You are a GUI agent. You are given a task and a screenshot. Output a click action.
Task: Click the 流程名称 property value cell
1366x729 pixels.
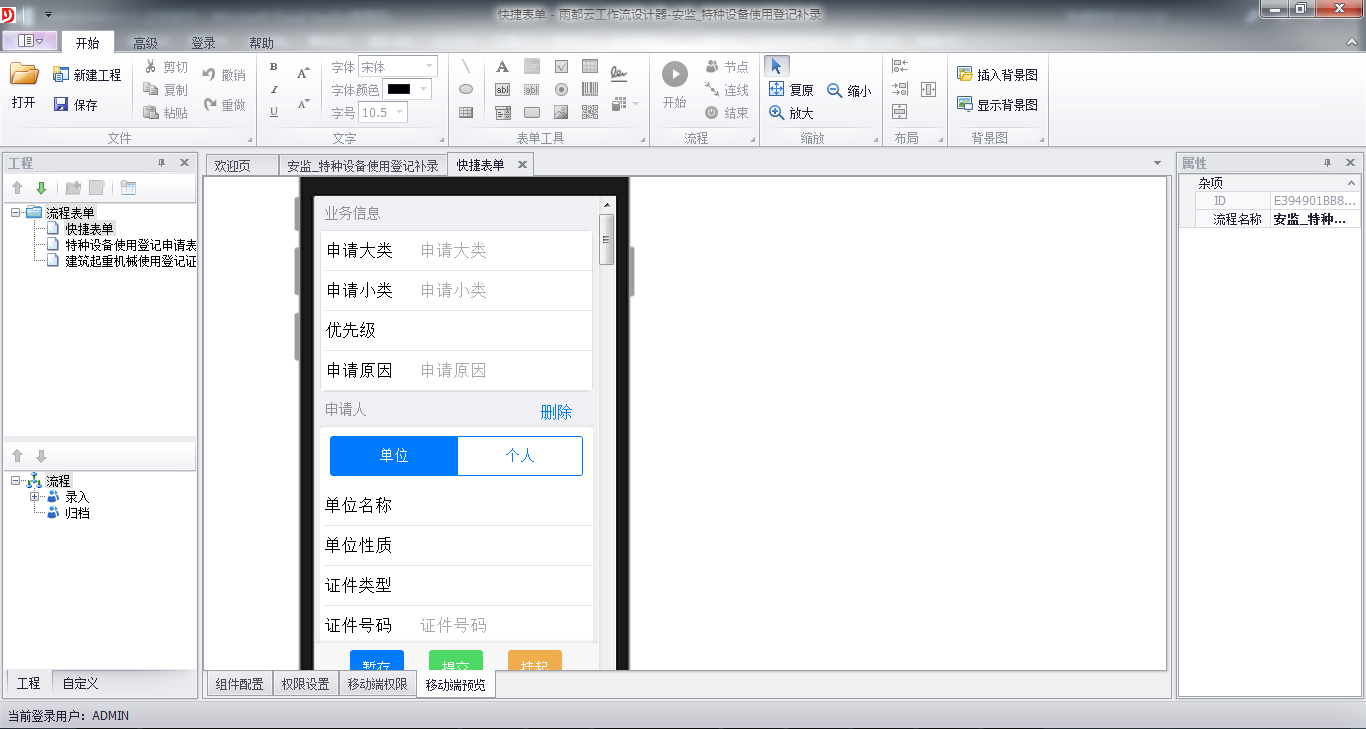coord(1315,219)
